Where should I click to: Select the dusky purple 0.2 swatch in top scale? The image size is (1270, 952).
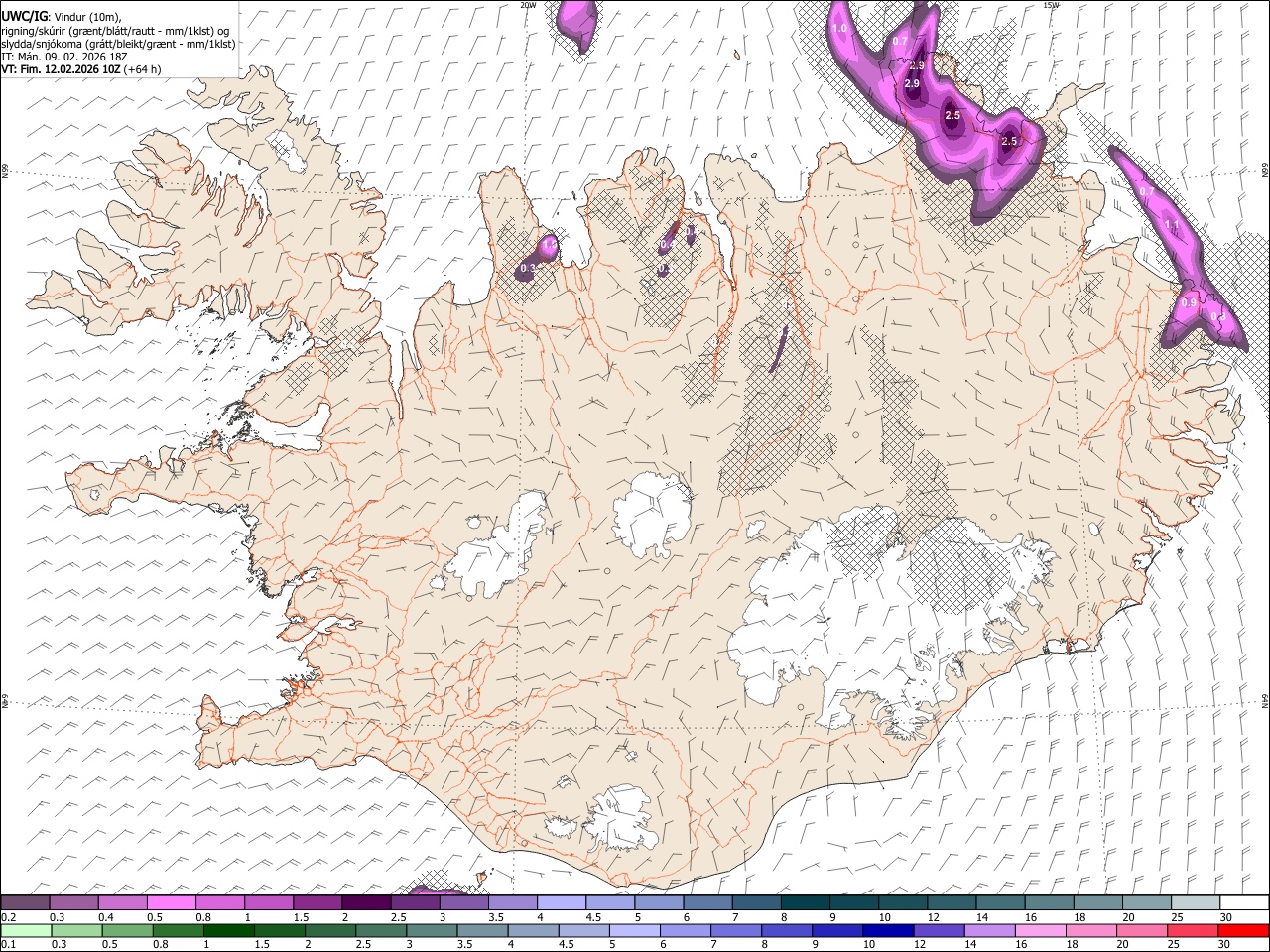pyautogui.click(x=26, y=903)
